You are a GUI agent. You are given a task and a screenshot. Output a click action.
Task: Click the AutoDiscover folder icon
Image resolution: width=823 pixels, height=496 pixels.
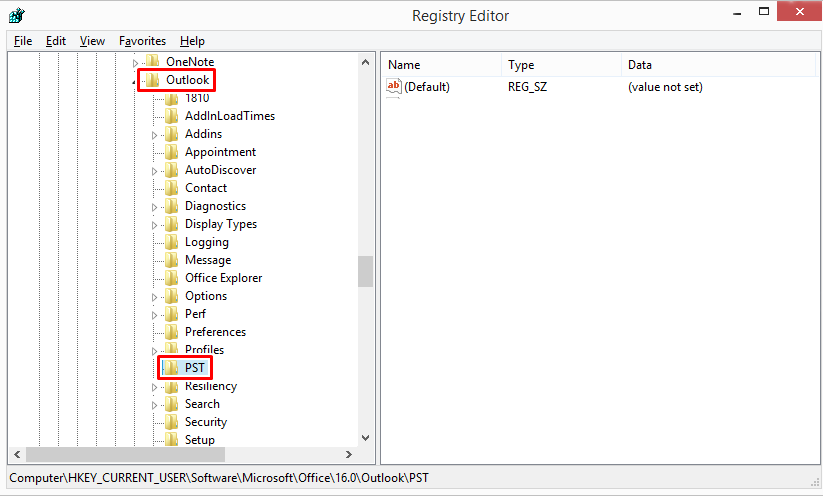172,170
